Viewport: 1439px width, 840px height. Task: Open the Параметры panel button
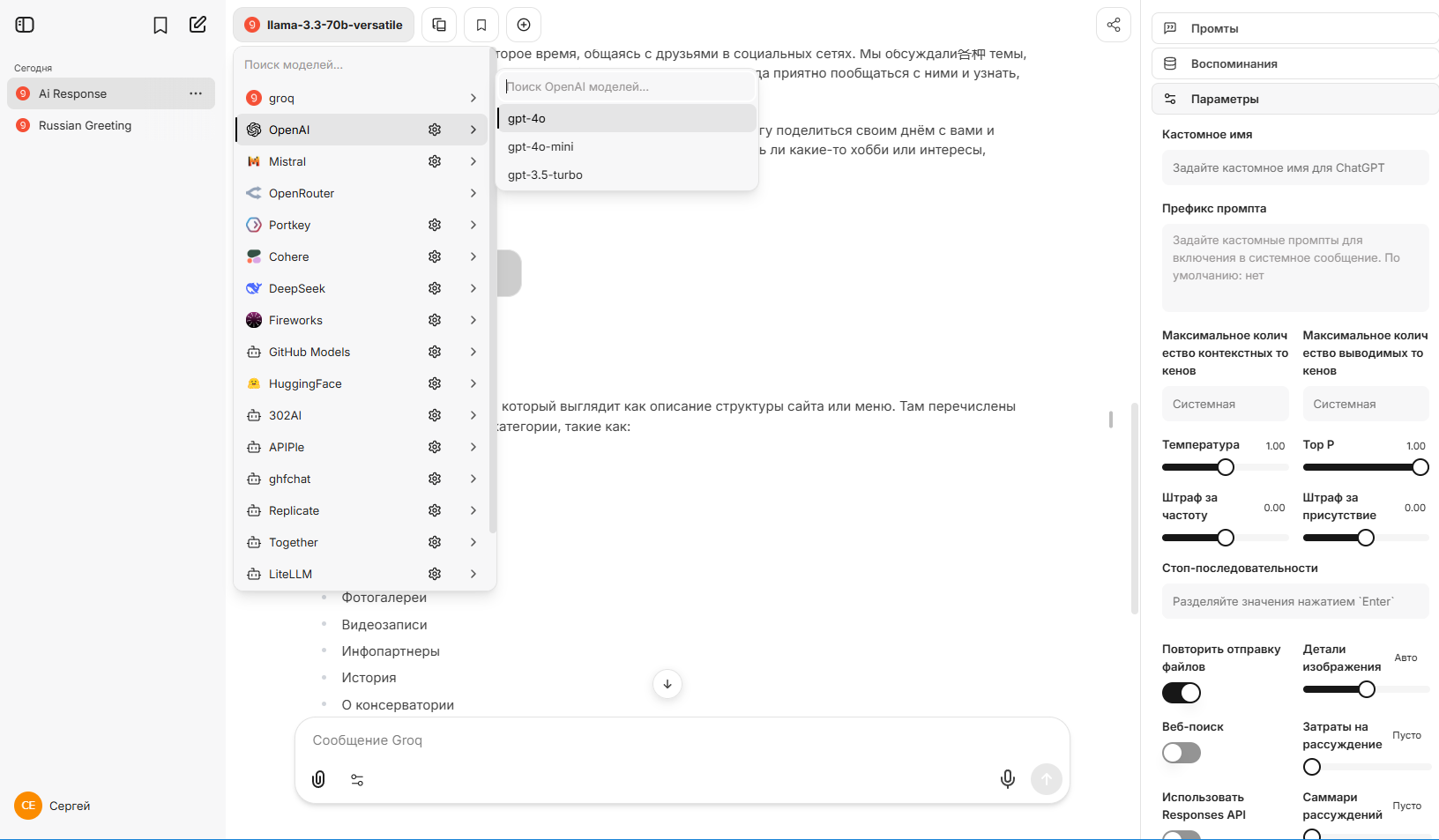[x=1295, y=99]
